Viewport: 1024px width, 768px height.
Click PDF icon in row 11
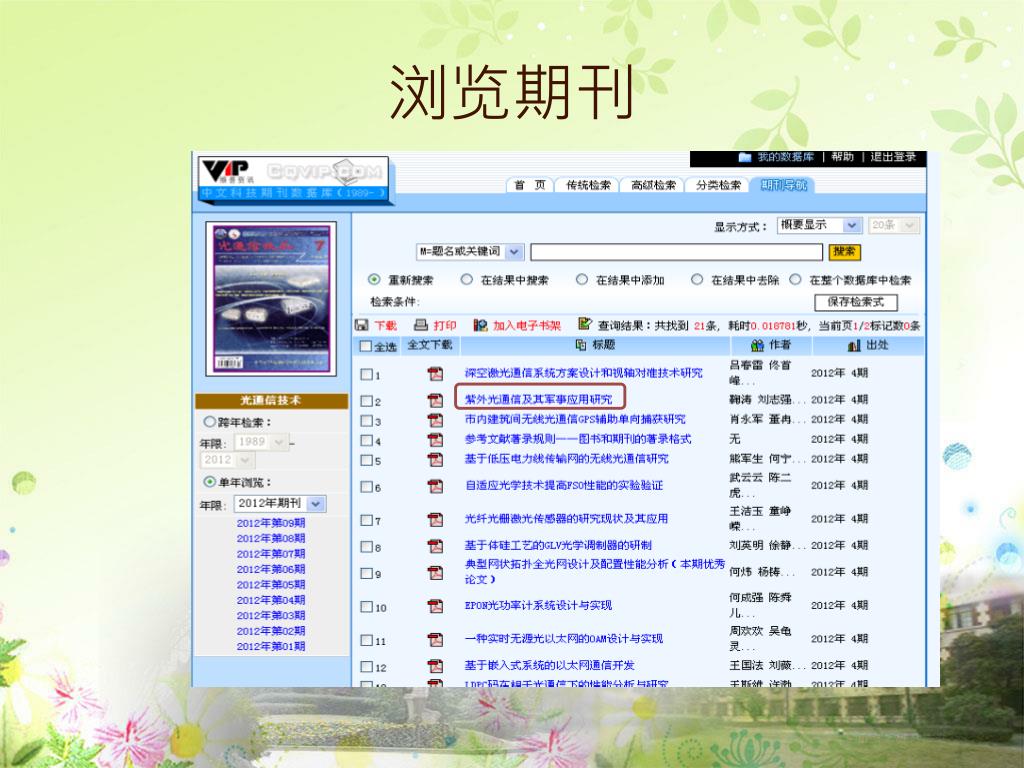click(435, 639)
